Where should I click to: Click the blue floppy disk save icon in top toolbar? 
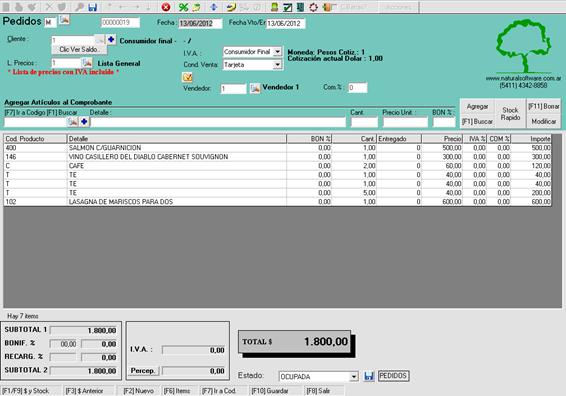[93, 7]
